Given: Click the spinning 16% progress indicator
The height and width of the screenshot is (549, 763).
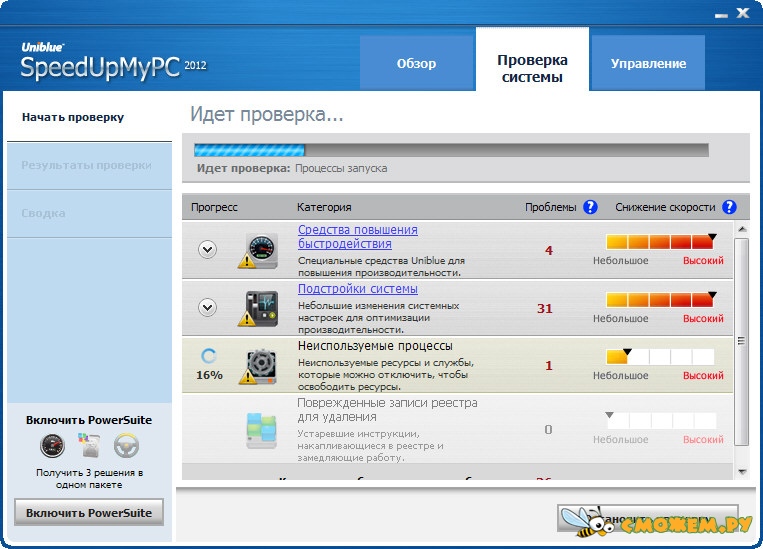Looking at the screenshot, I should (209, 357).
